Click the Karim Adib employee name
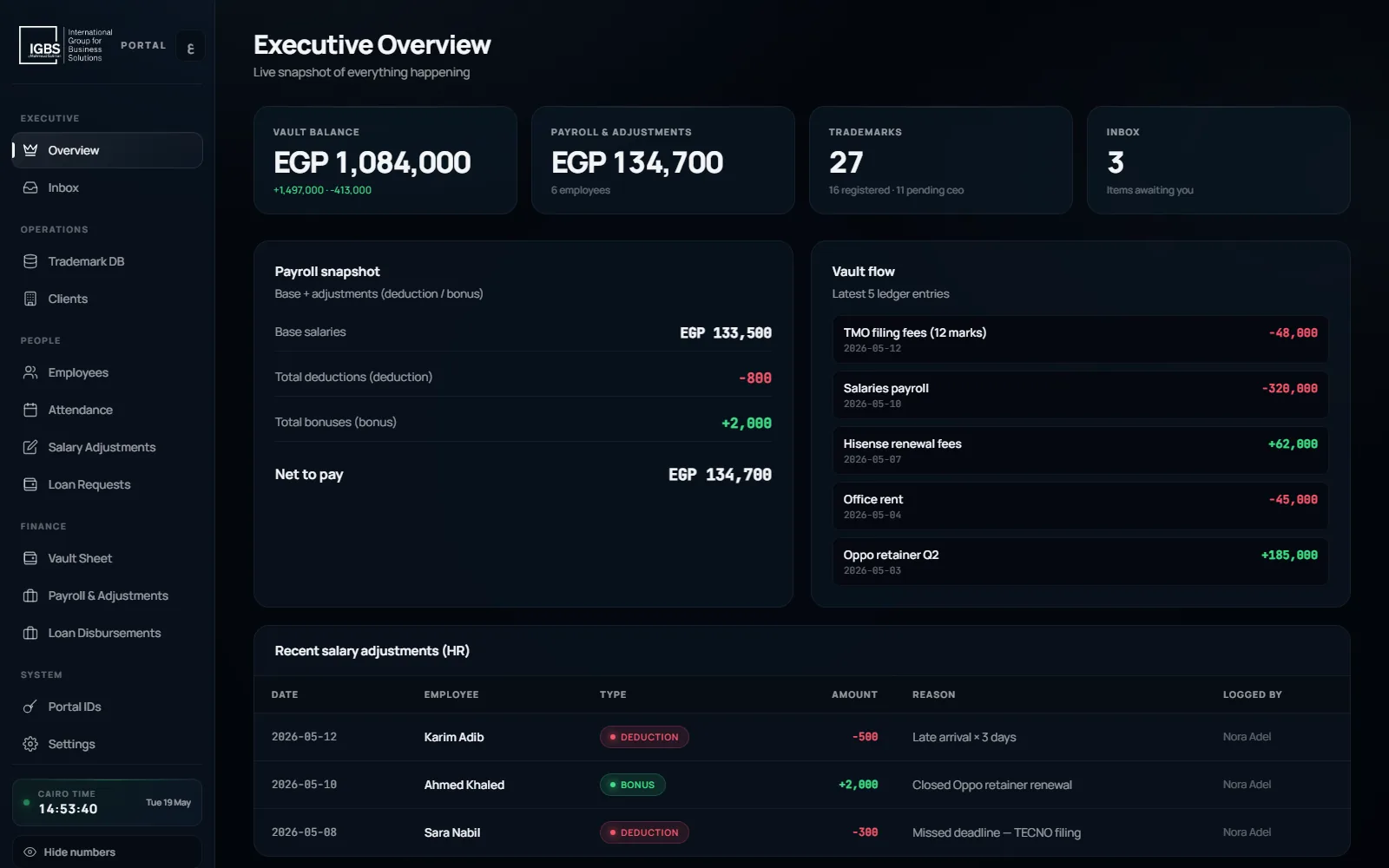This screenshot has height=868, width=1389. 454,737
